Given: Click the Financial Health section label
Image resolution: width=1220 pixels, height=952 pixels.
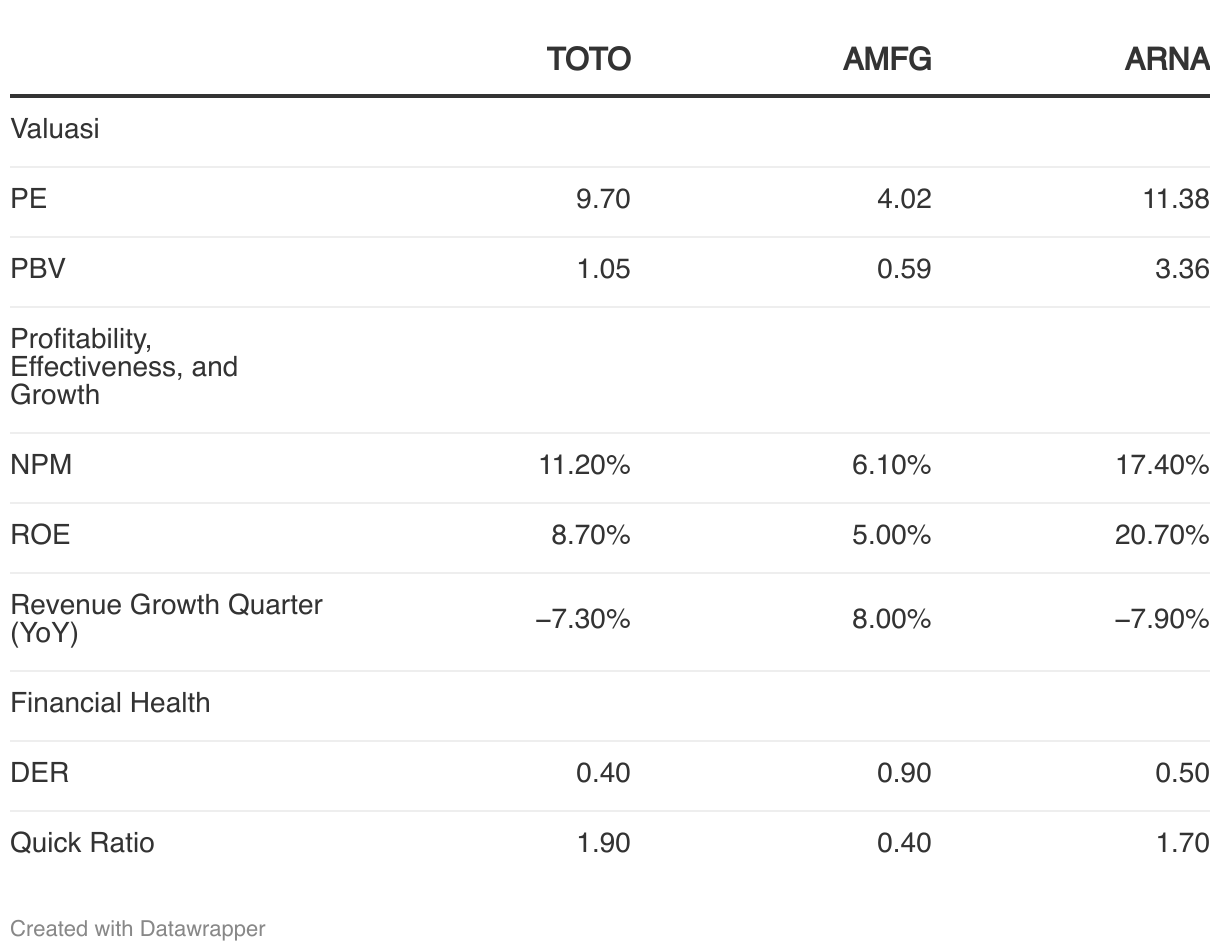Looking at the screenshot, I should click(110, 703).
